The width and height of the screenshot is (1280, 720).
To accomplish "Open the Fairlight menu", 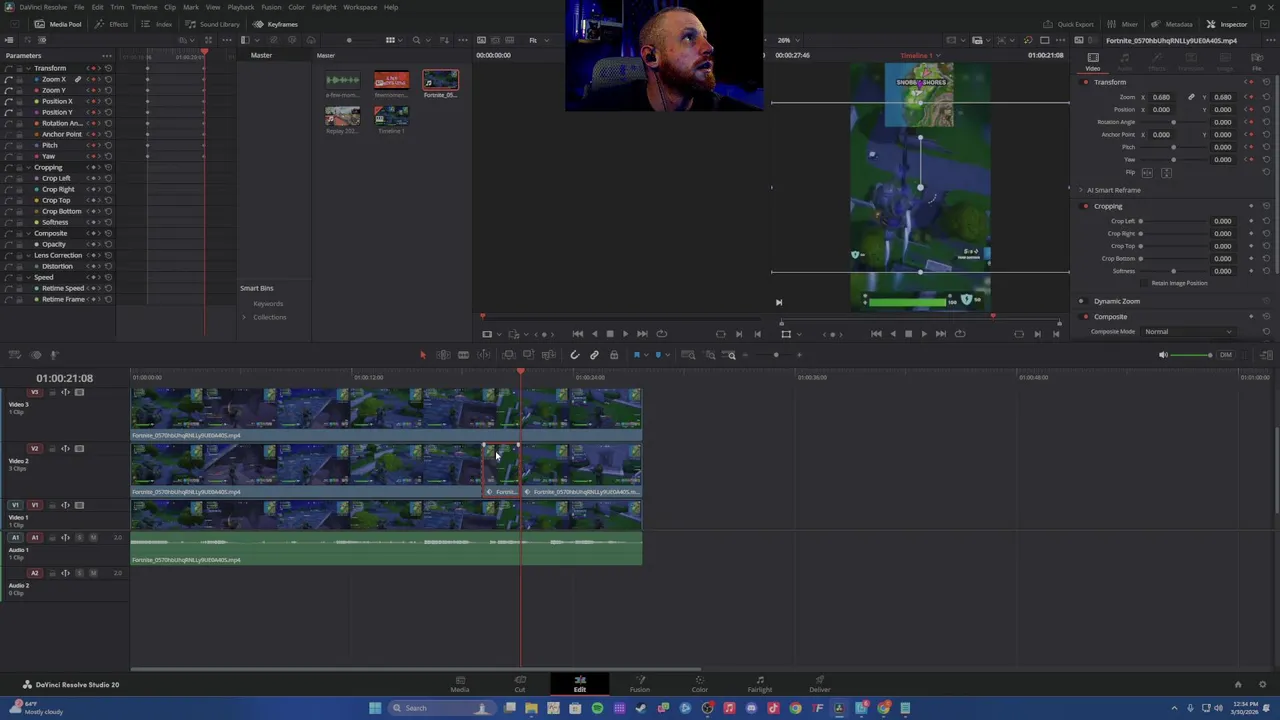I will (324, 7).
